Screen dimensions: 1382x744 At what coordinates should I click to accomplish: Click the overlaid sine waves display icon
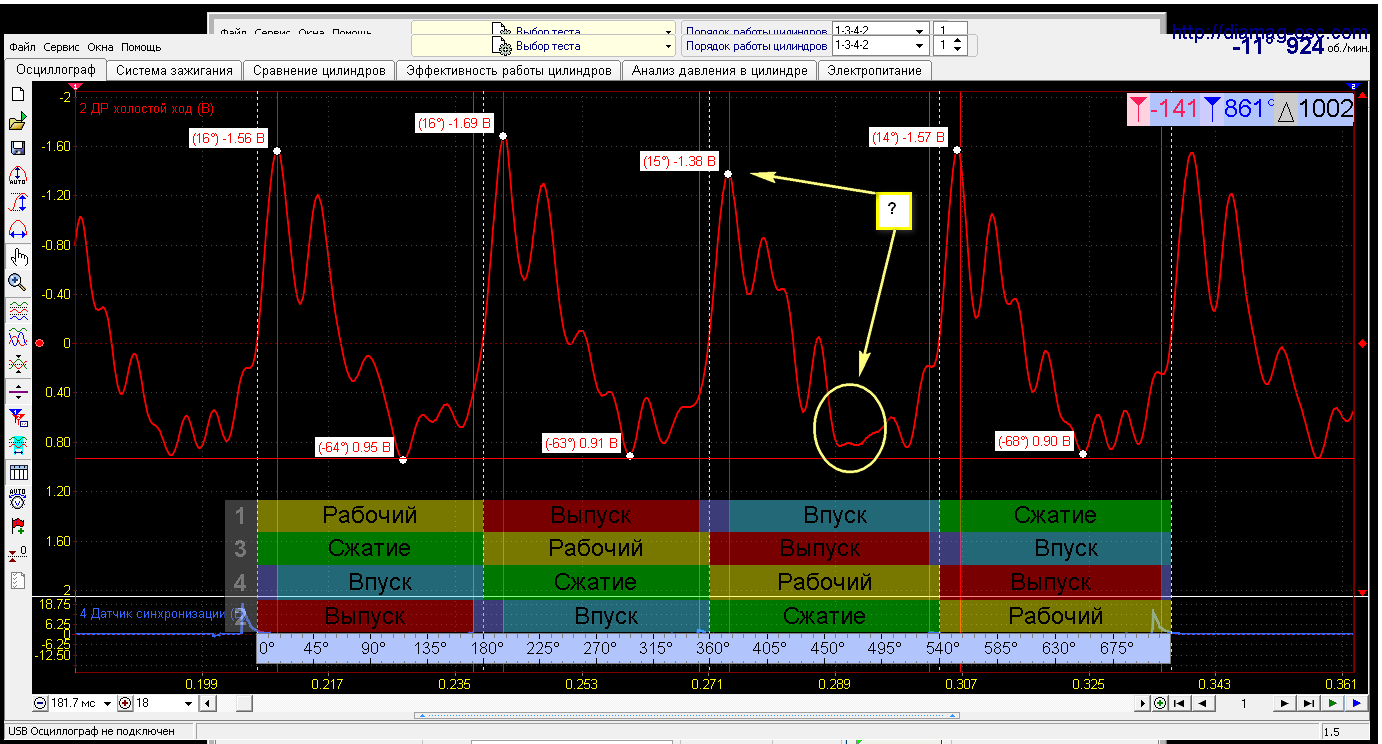pos(17,337)
